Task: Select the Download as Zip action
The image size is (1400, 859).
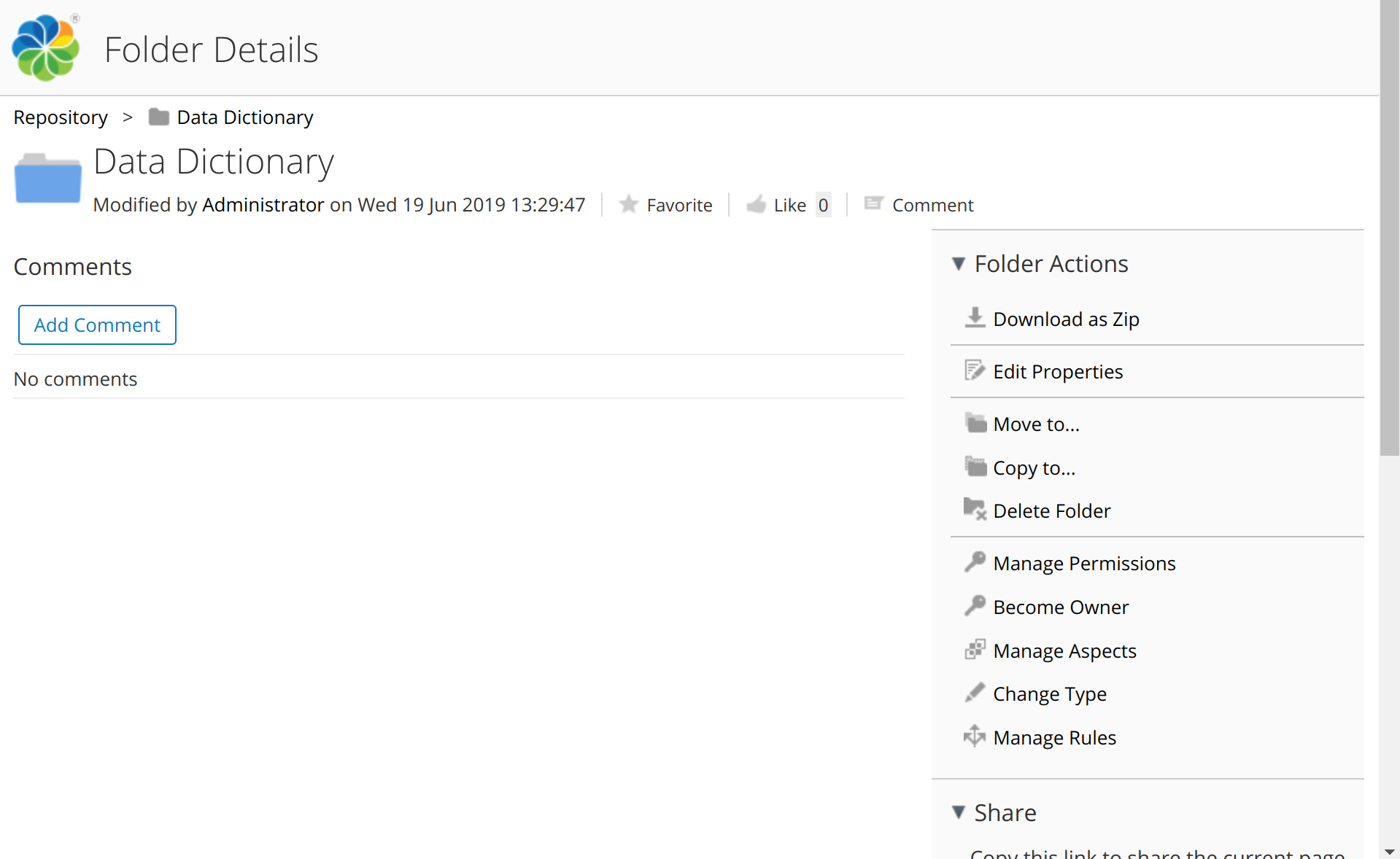Action: pos(1066,319)
